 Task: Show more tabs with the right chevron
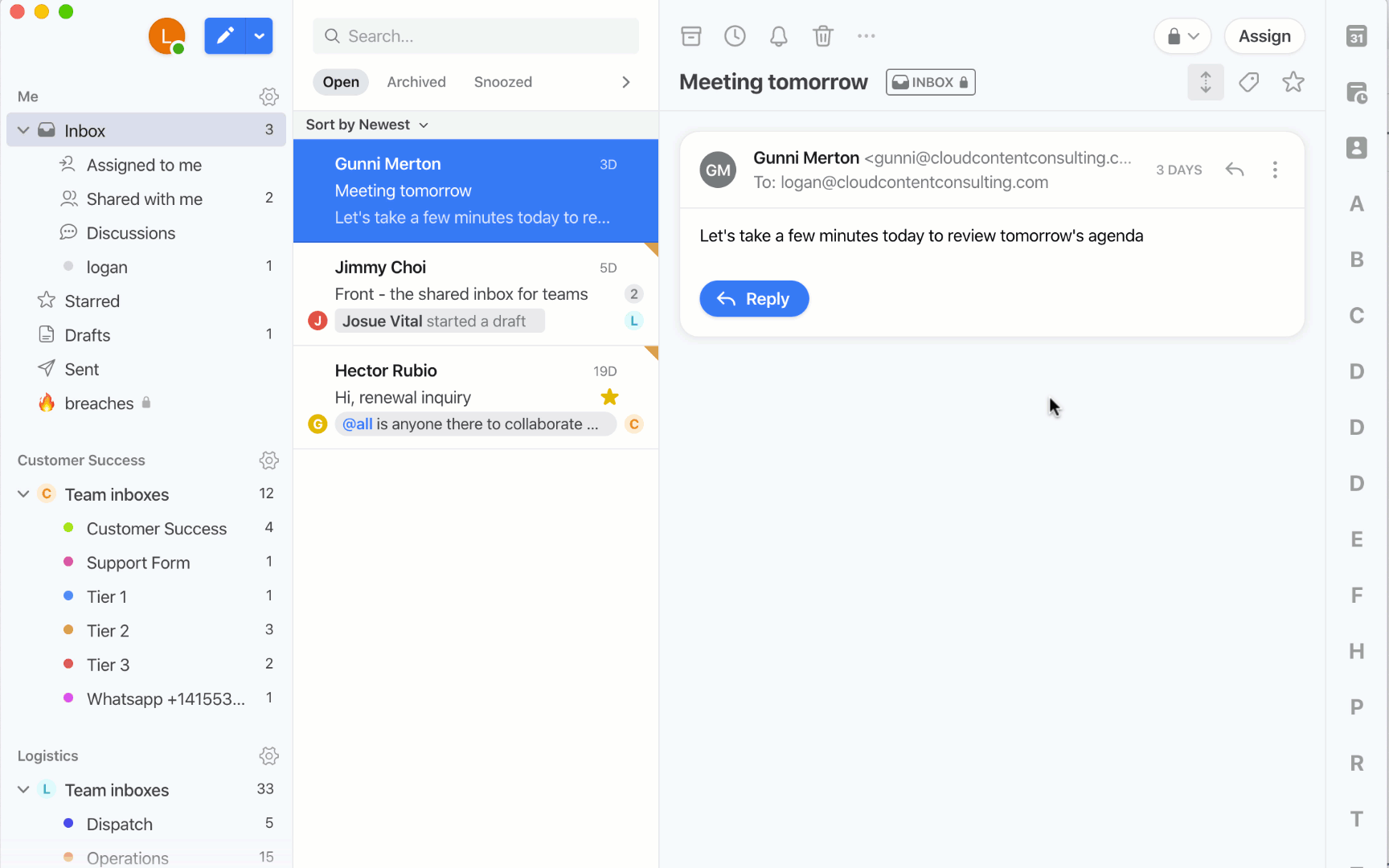626,82
